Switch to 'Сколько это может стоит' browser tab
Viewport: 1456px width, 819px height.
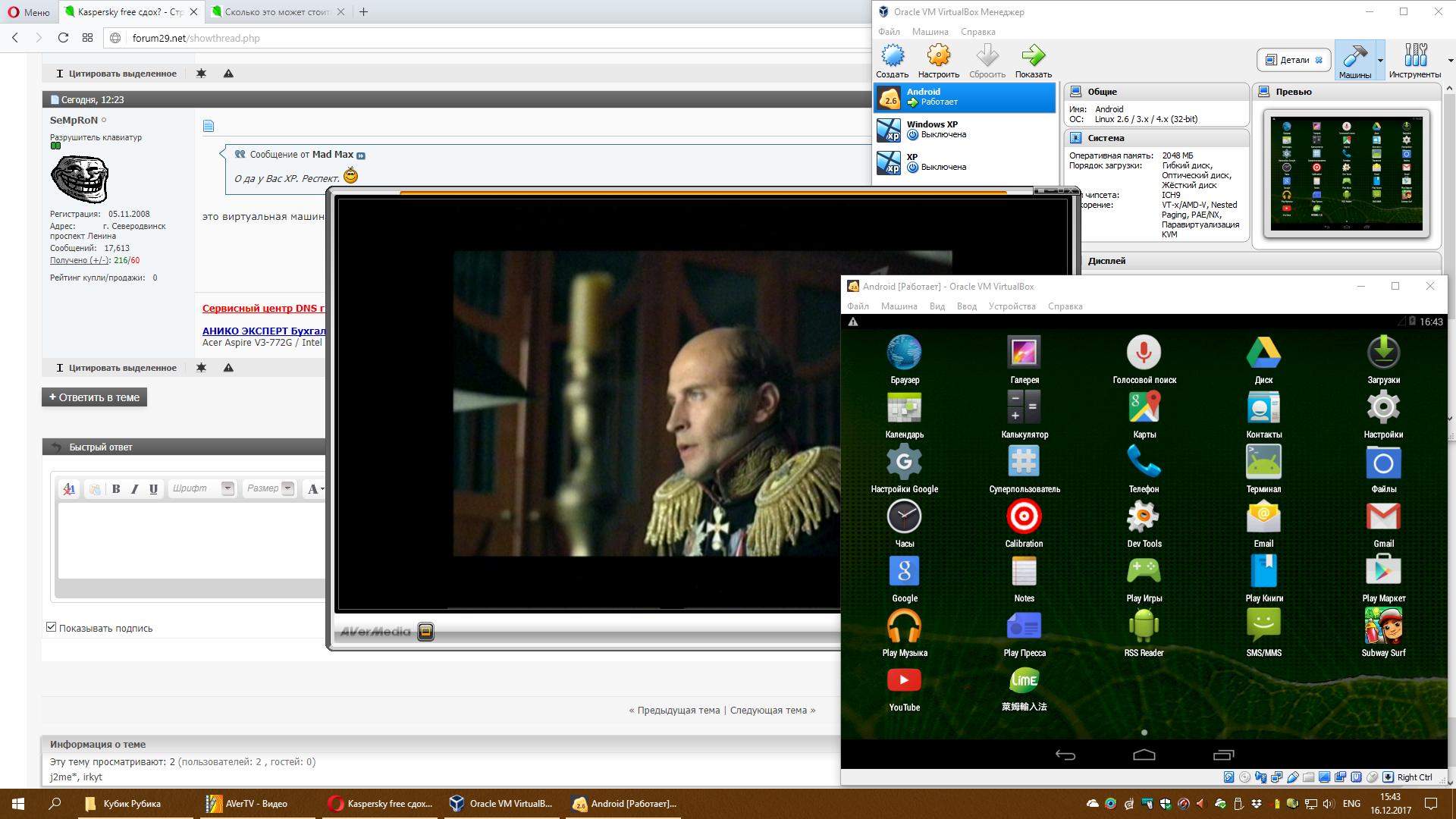tap(277, 12)
